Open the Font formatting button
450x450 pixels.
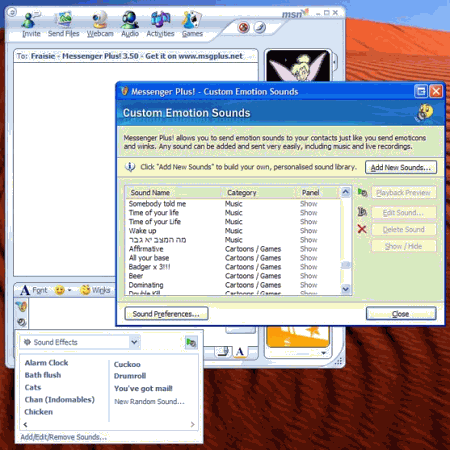pos(34,290)
